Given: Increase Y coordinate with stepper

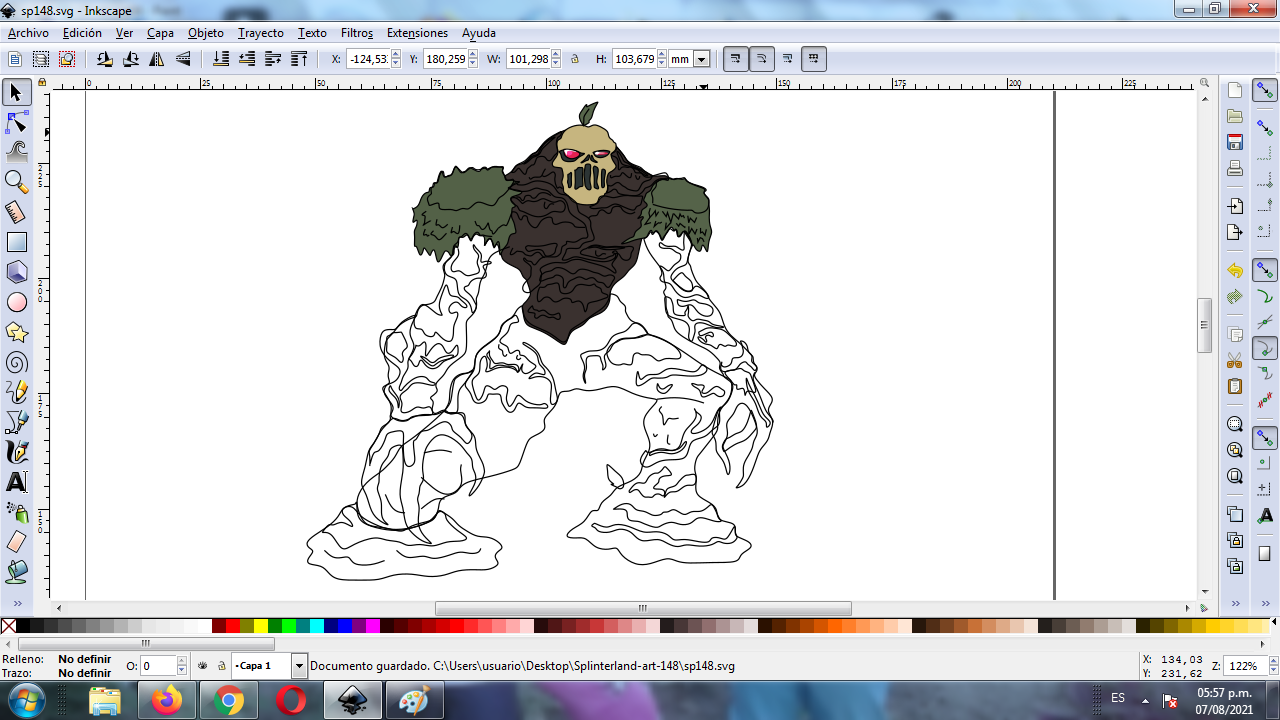Looking at the screenshot, I should point(473,55).
